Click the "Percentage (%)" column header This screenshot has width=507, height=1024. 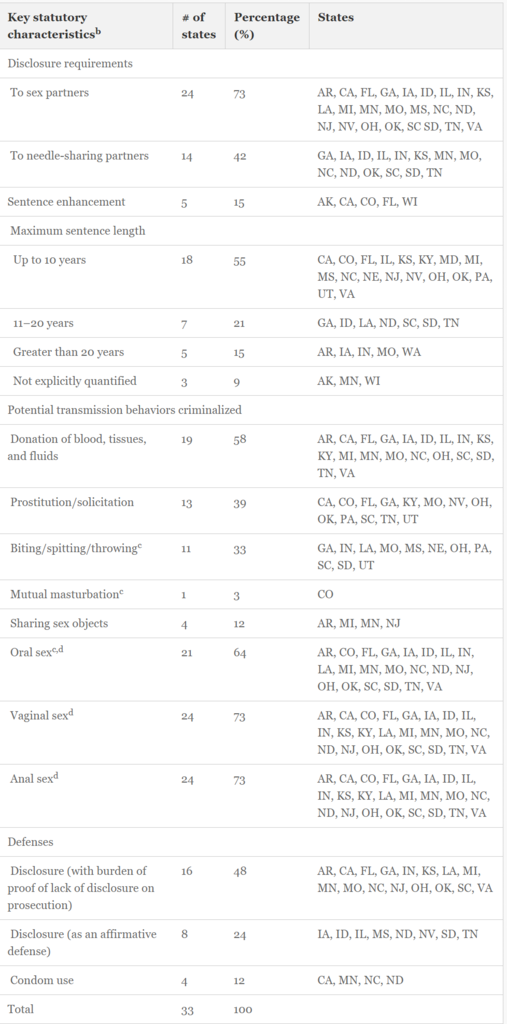click(x=267, y=25)
